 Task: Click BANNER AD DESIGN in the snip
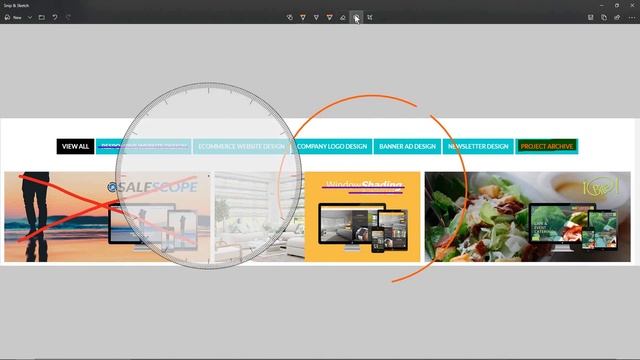coord(407,147)
